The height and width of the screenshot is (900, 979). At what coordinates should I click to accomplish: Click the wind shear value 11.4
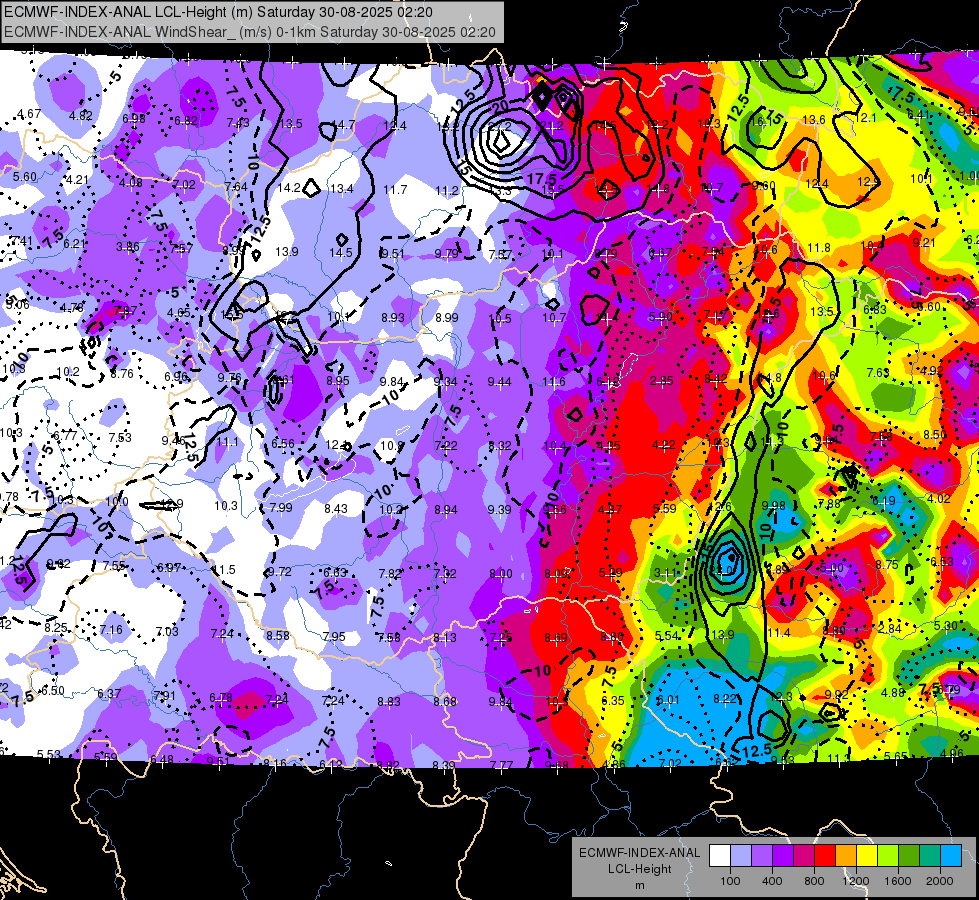pyautogui.click(x=779, y=633)
